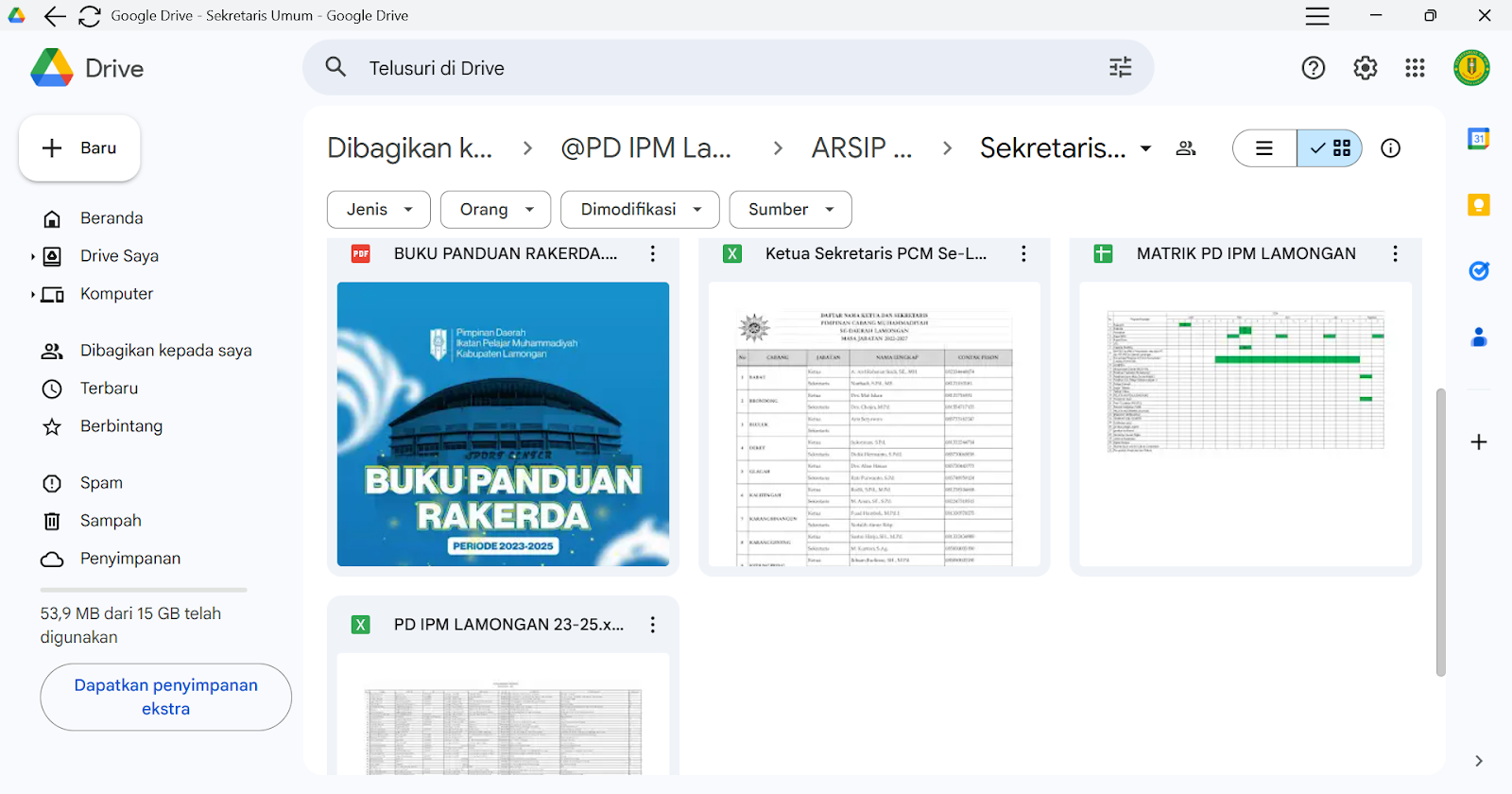Viewport: 1512px width, 794px height.
Task: Focus the Telusuri di Drive search field
Action: point(728,67)
